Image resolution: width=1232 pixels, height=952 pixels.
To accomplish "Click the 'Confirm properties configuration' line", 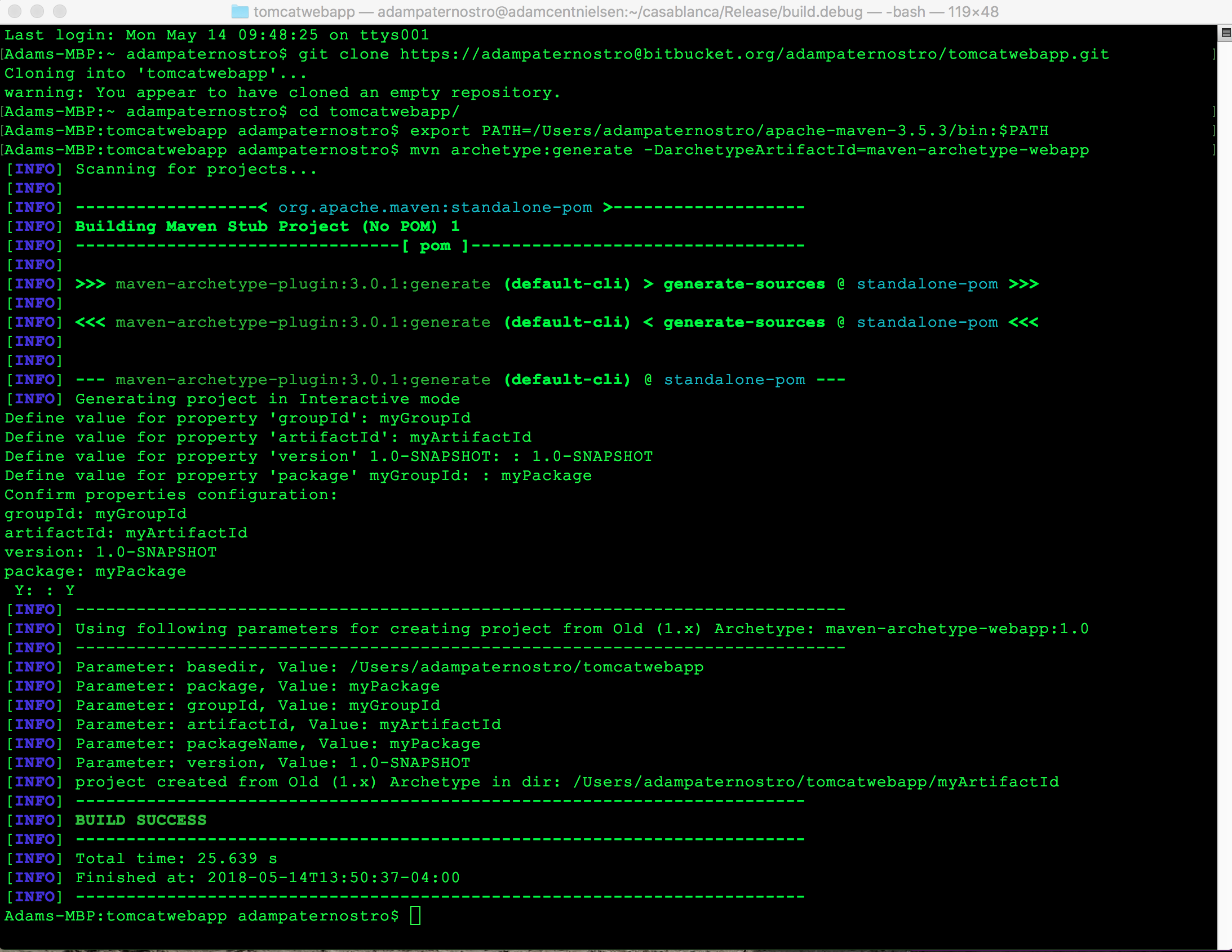I will [170, 495].
